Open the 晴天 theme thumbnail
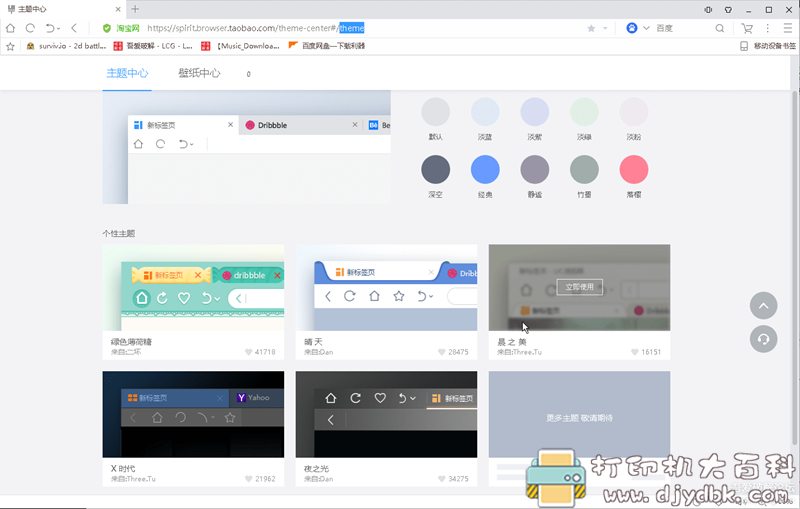Viewport: 800px width, 509px height. pos(386,288)
